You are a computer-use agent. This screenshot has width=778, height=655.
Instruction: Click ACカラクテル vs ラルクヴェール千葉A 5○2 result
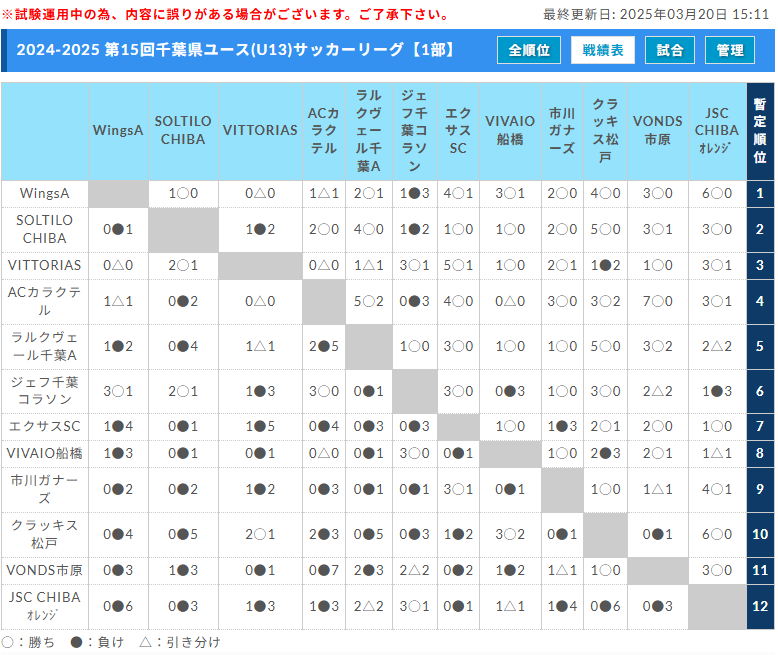coord(369,301)
